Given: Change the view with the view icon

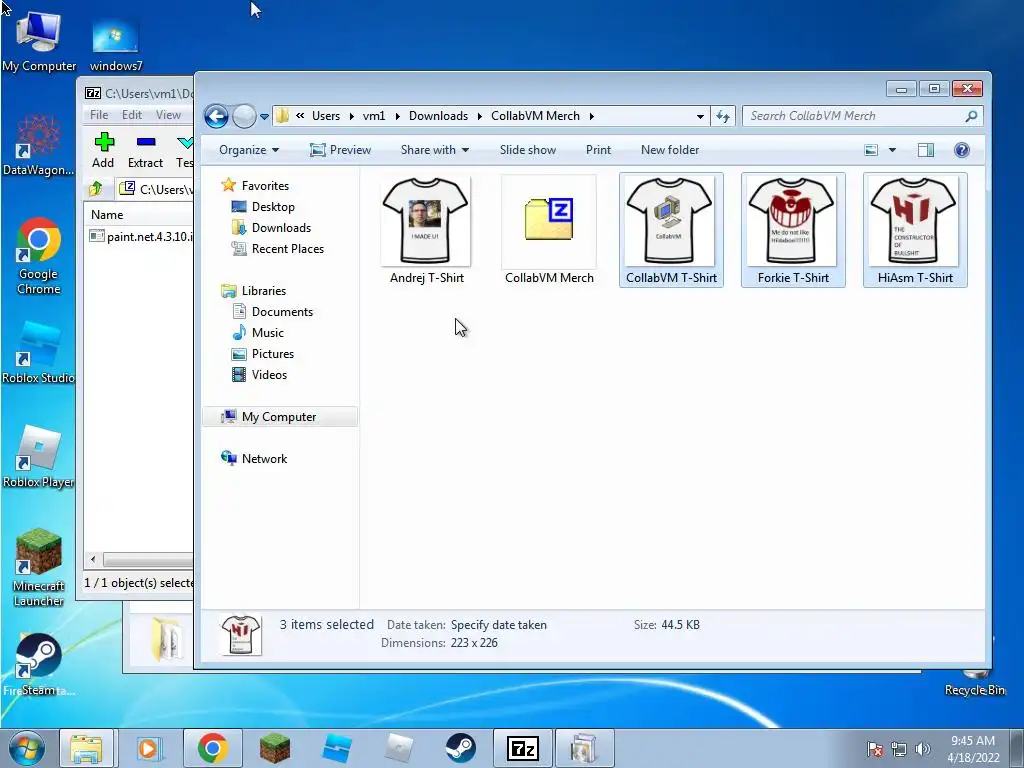Looking at the screenshot, I should [871, 150].
